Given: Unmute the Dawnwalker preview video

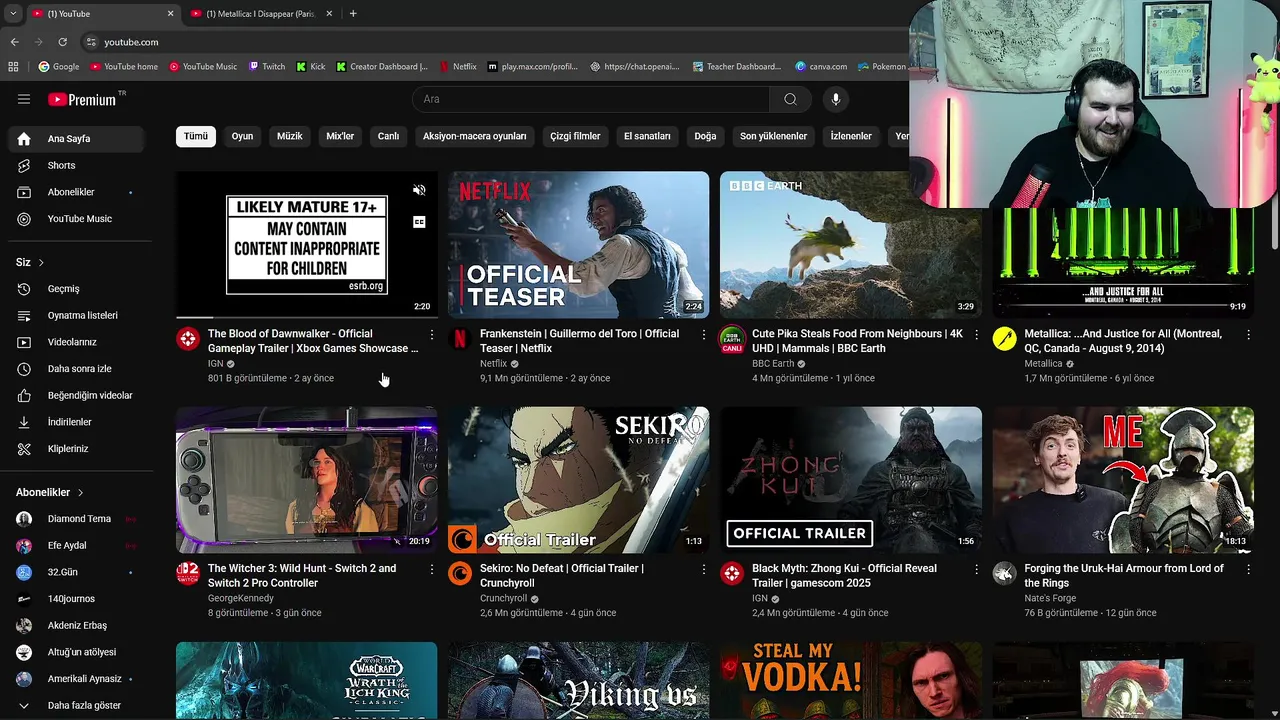Looking at the screenshot, I should (x=419, y=190).
